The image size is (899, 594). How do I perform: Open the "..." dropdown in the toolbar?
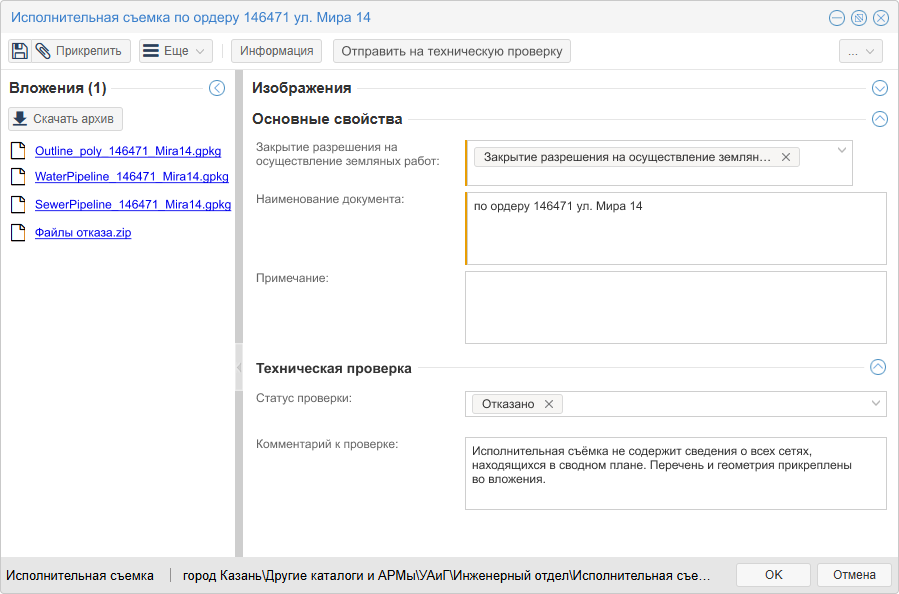click(860, 50)
